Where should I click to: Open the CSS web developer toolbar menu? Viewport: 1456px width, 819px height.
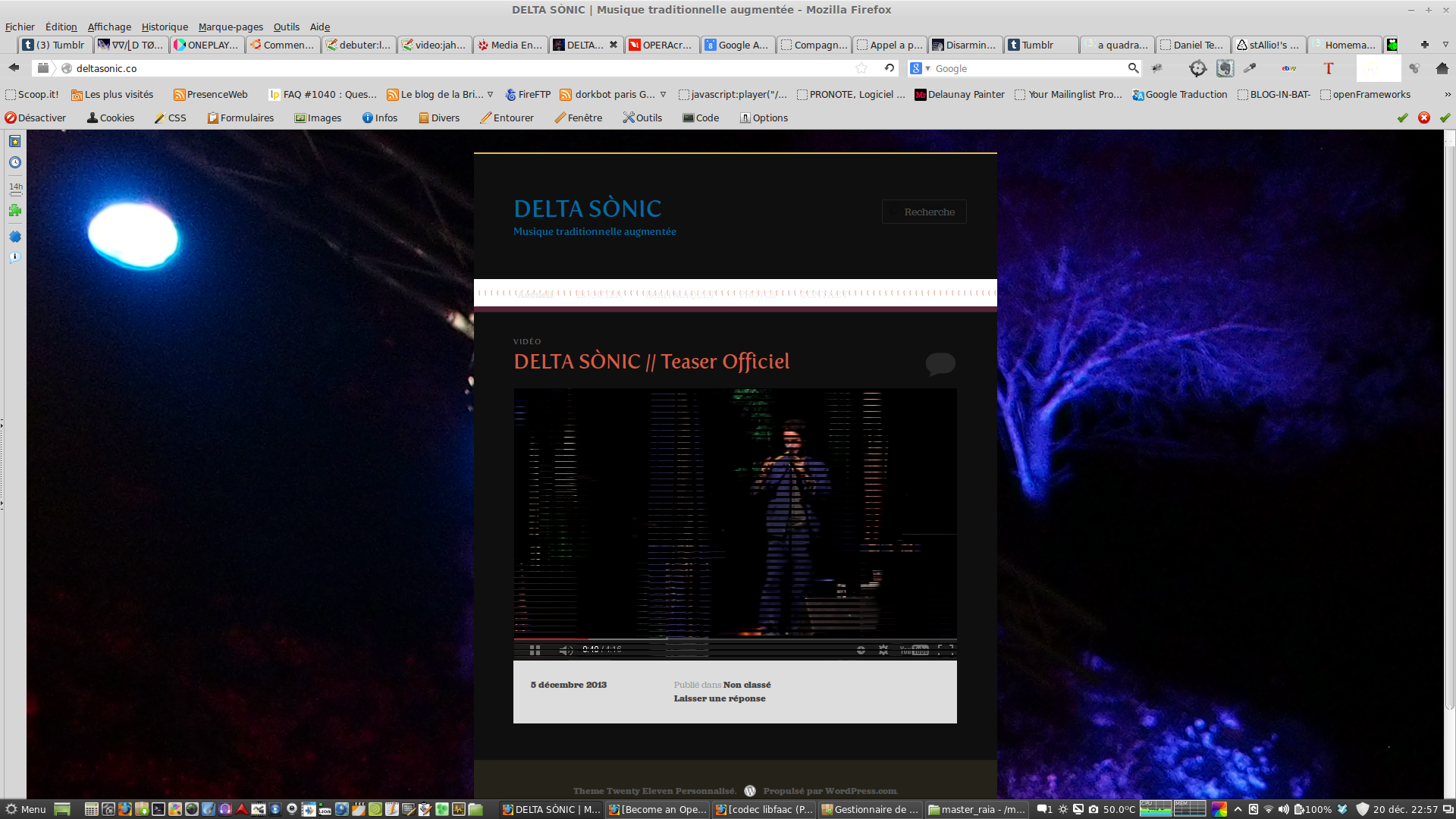click(x=171, y=118)
